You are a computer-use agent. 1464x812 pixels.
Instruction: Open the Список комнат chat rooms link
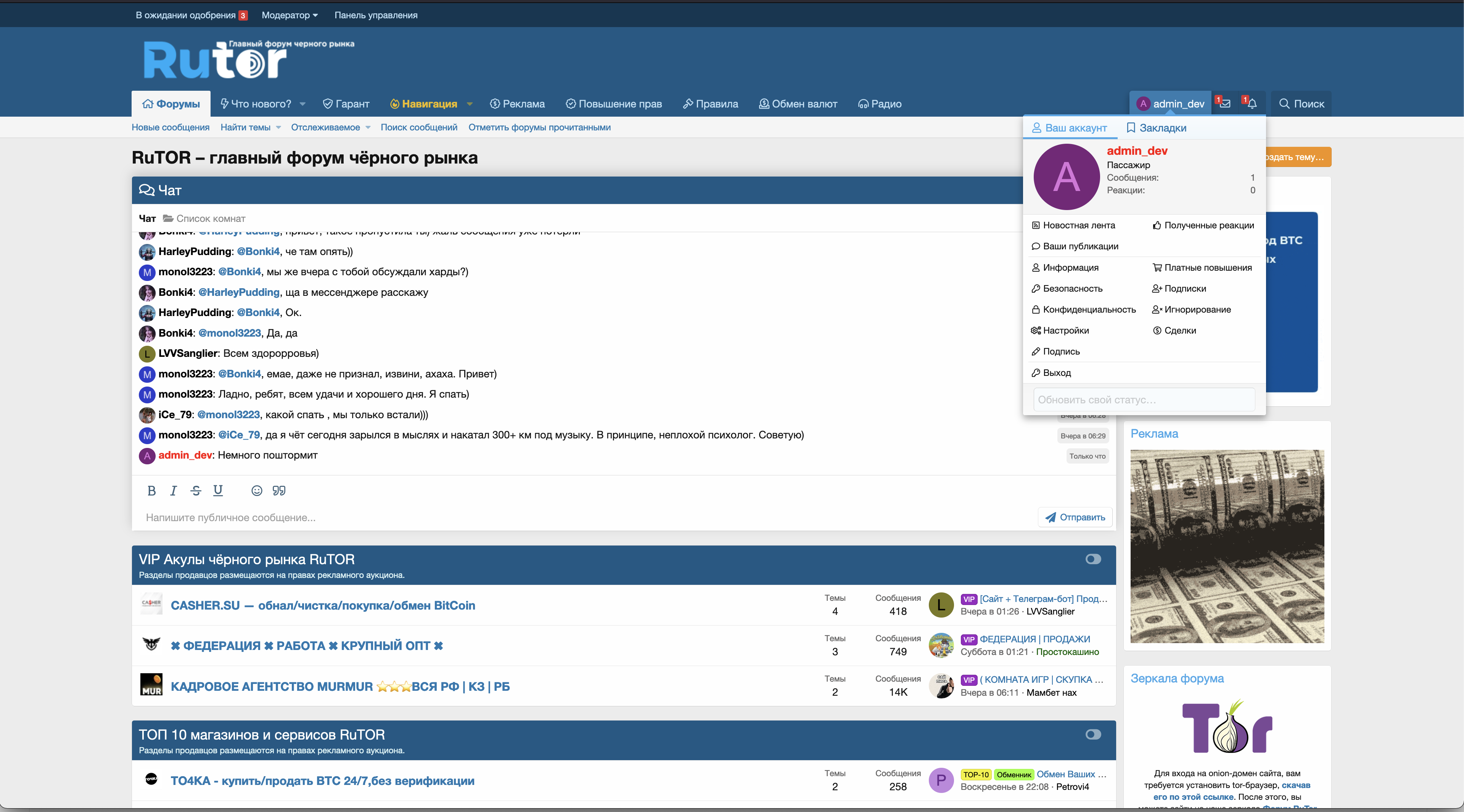click(204, 218)
